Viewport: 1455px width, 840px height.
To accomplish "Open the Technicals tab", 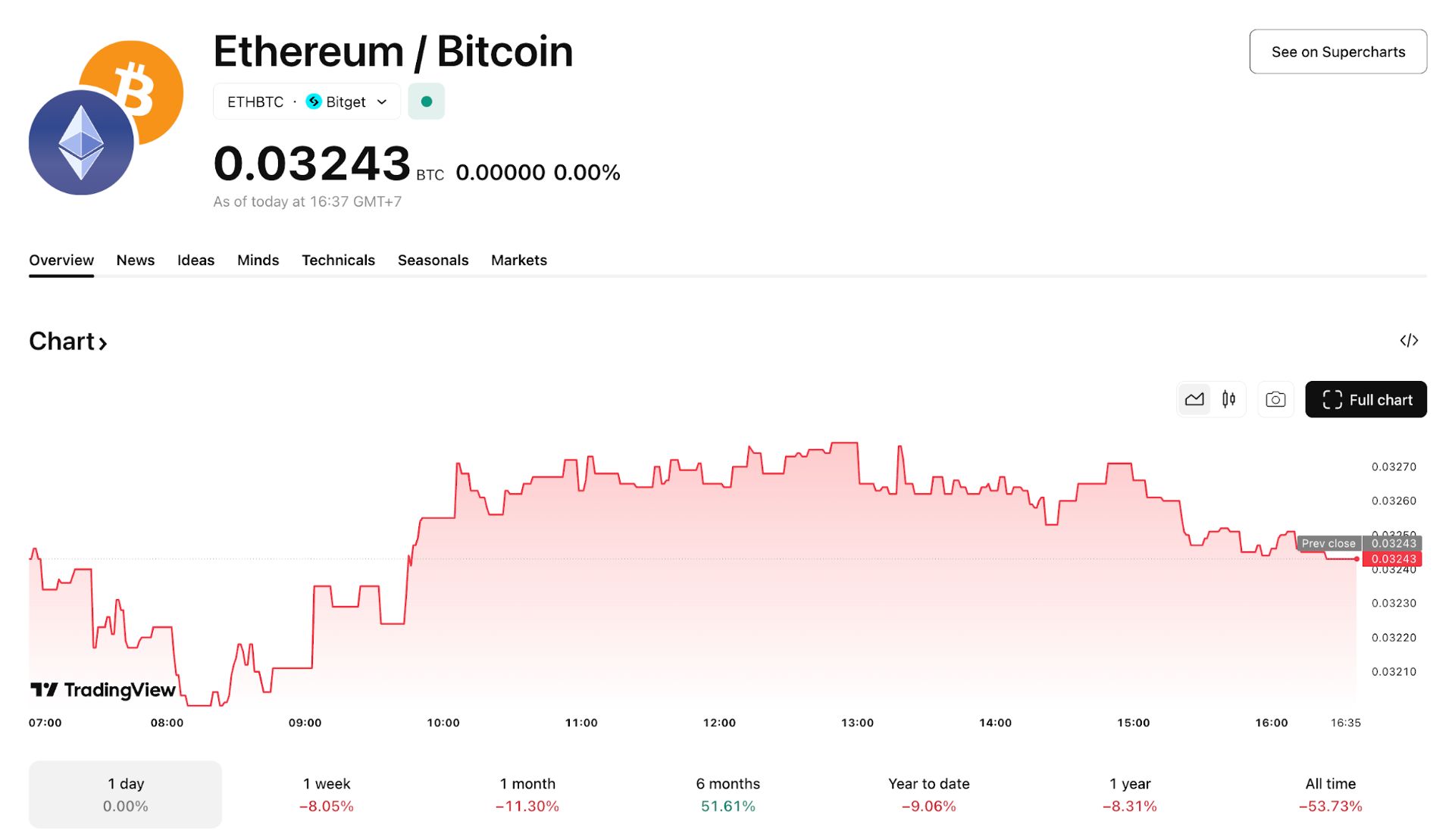I will pos(339,260).
